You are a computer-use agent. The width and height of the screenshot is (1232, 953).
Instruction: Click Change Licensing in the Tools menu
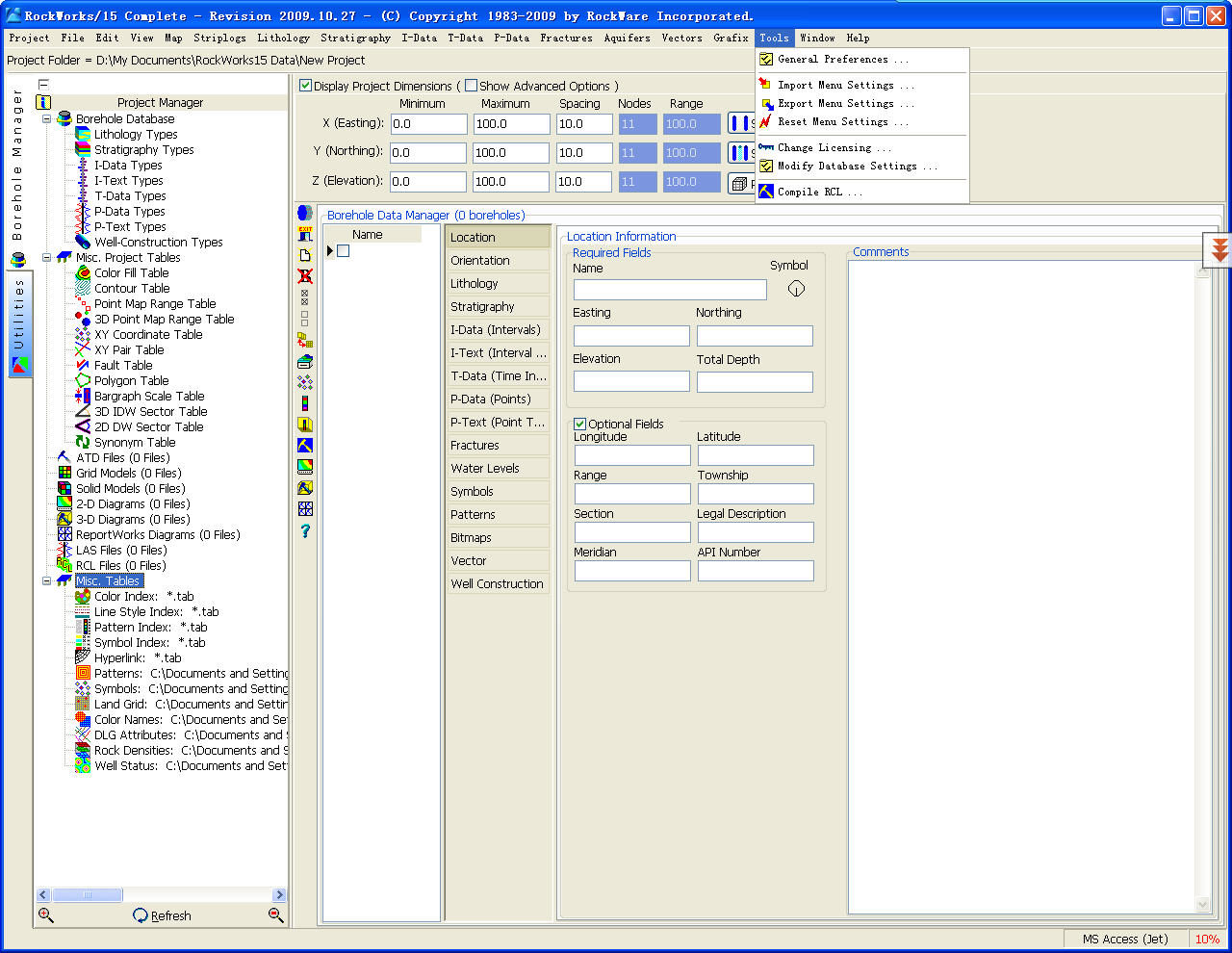(861, 147)
